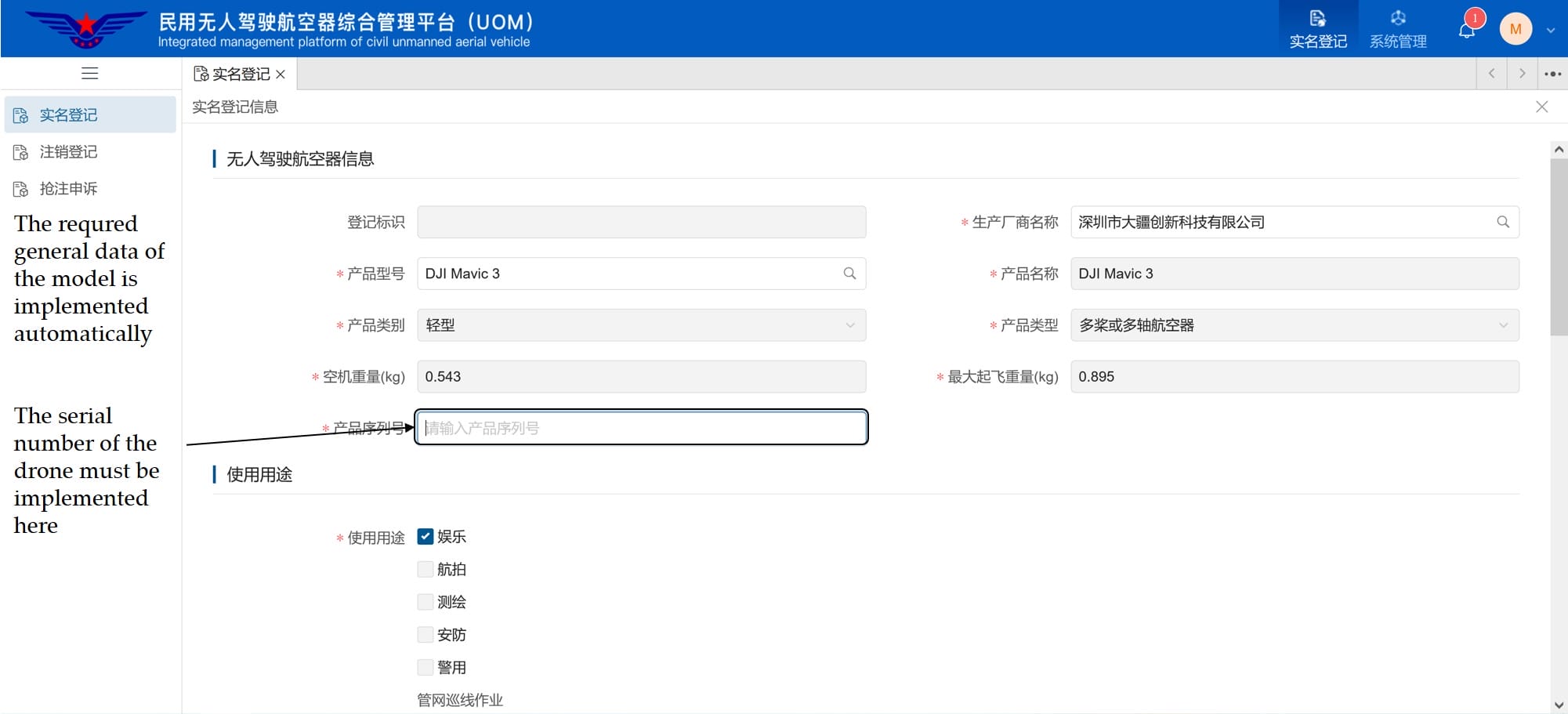This screenshot has width=1568, height=714.
Task: Click the 管网巡线作业 label
Action: point(460,700)
